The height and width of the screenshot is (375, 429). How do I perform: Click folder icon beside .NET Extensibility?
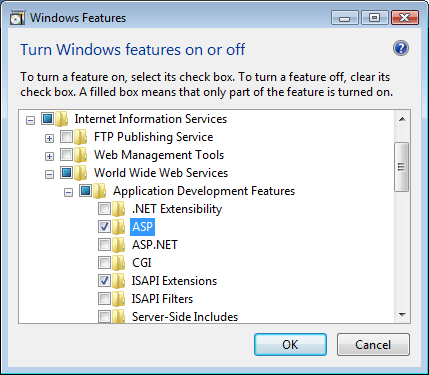point(119,209)
